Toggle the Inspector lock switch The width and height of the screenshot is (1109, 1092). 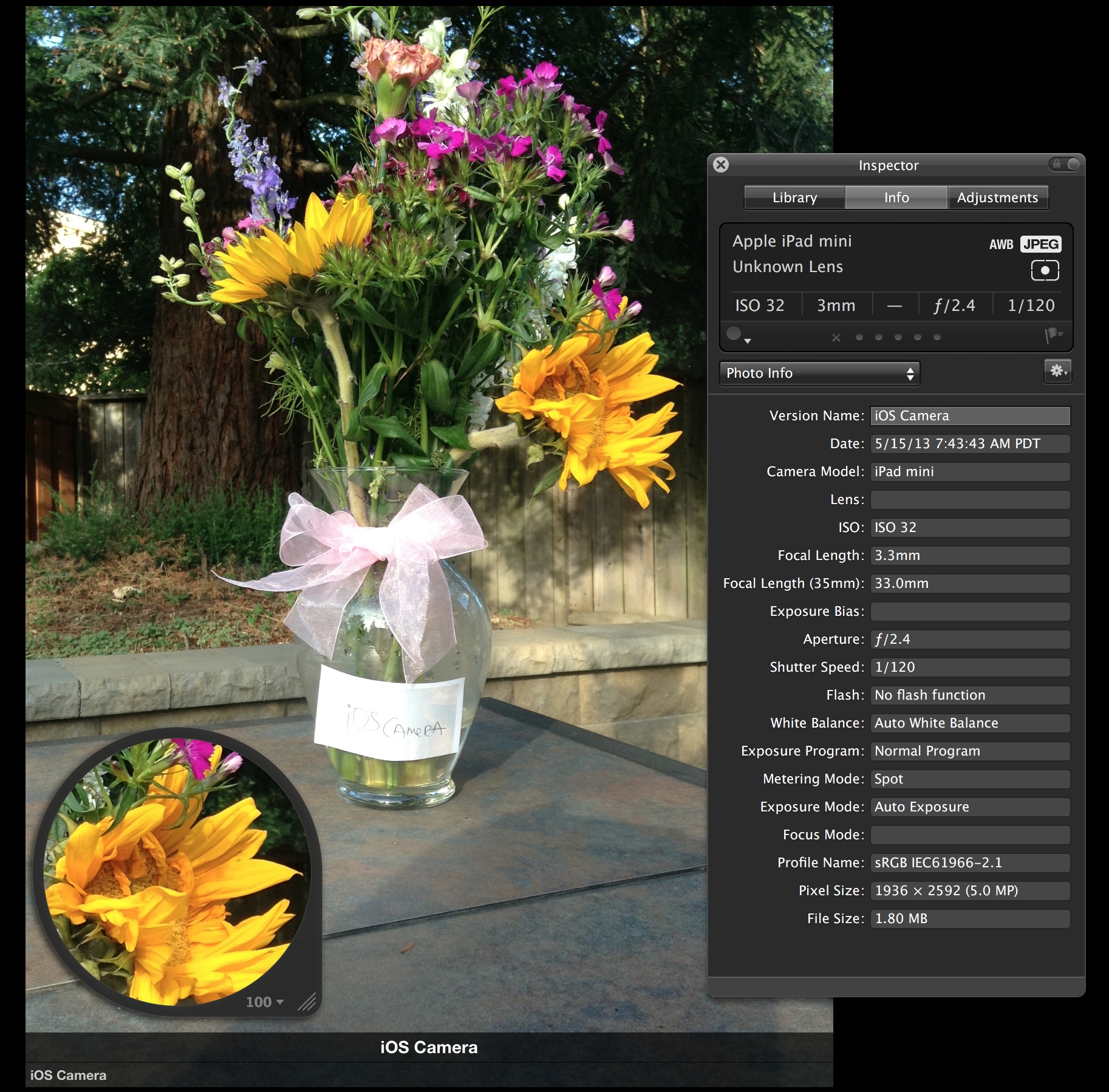pyautogui.click(x=1064, y=164)
